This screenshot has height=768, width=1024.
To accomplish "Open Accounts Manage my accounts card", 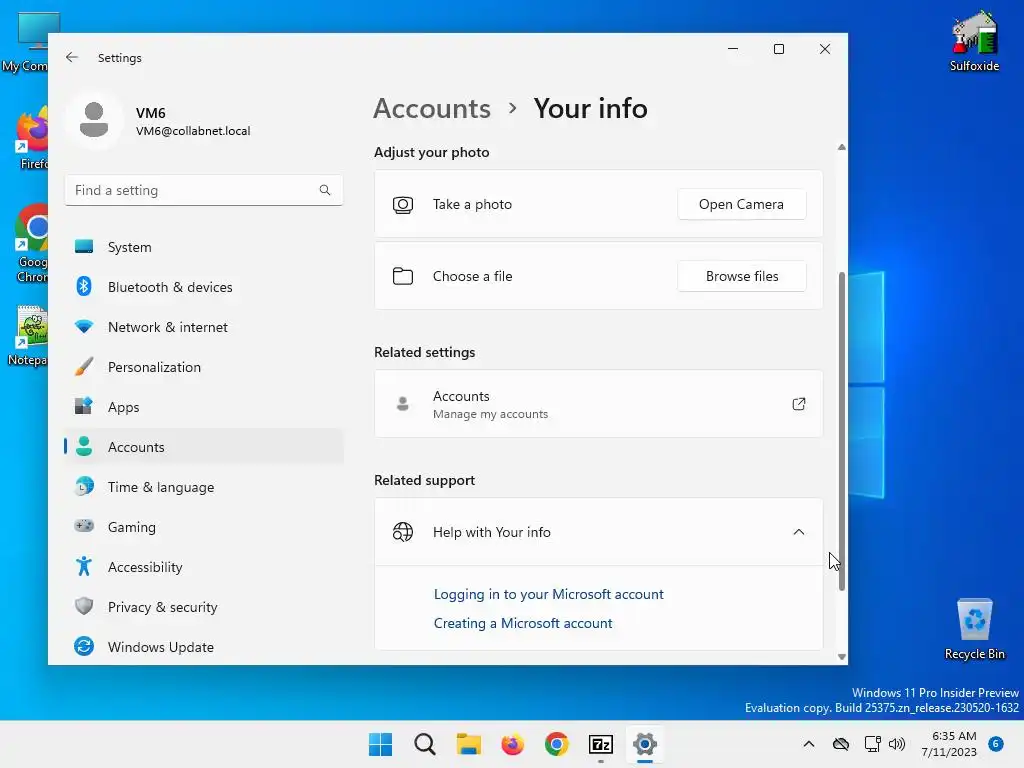I will click(598, 404).
